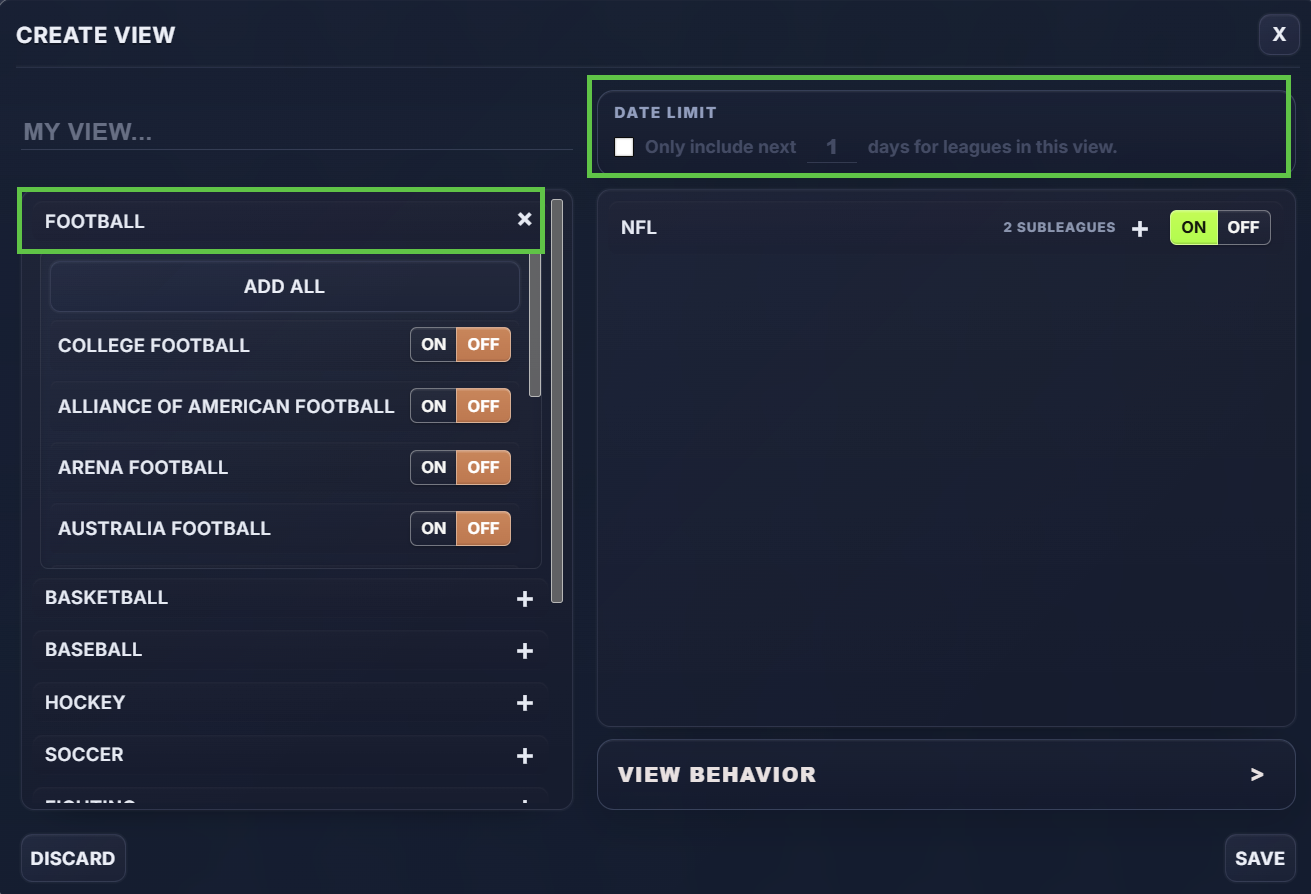Image resolution: width=1311 pixels, height=894 pixels.
Task: Set Arena Football to OFF
Action: (x=484, y=467)
